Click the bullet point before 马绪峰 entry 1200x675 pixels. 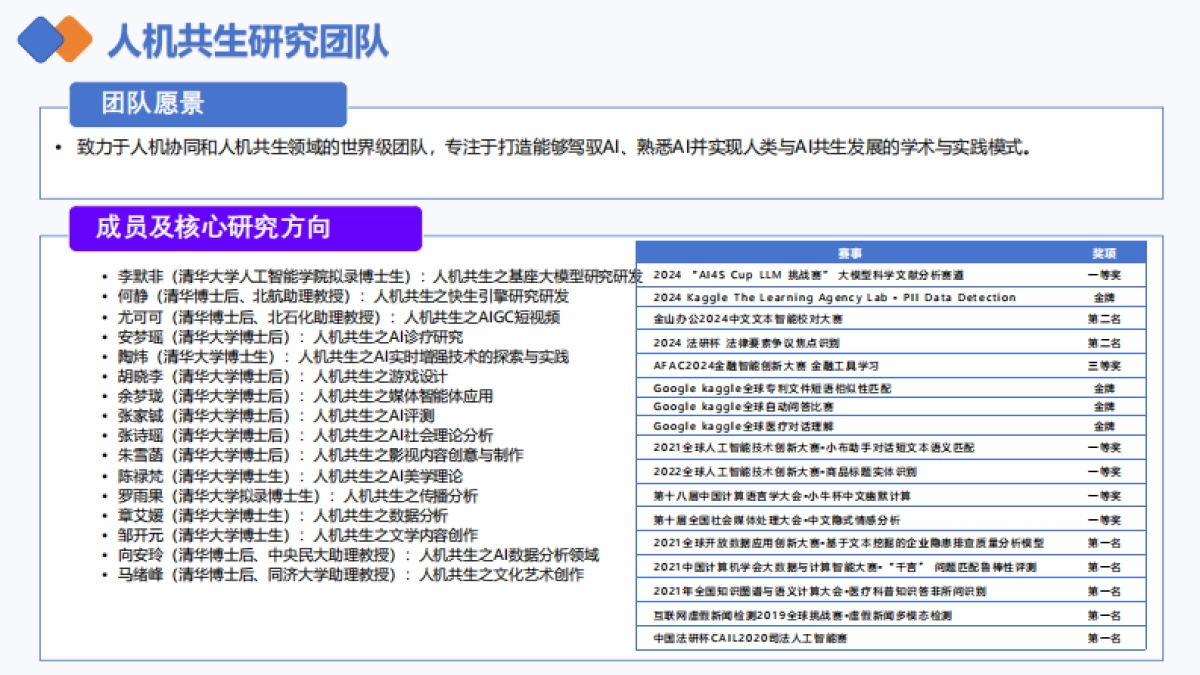[106, 572]
